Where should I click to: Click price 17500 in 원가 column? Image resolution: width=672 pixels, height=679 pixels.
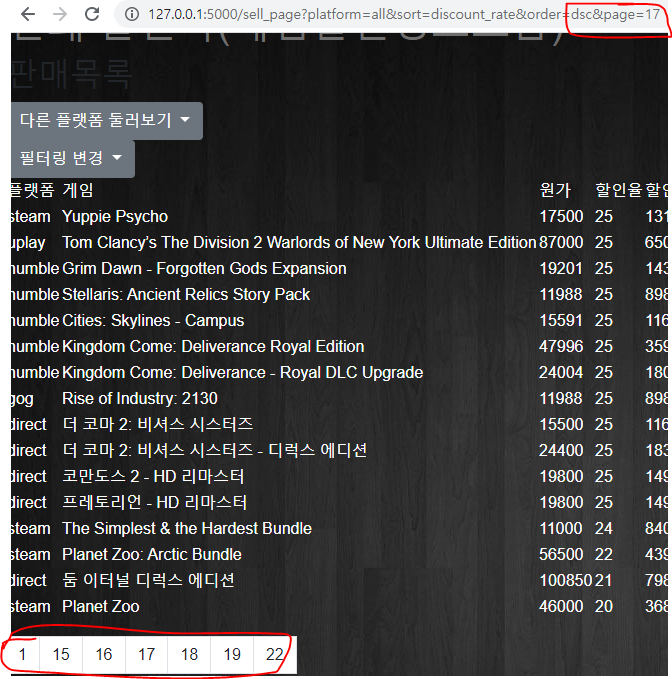pos(561,217)
